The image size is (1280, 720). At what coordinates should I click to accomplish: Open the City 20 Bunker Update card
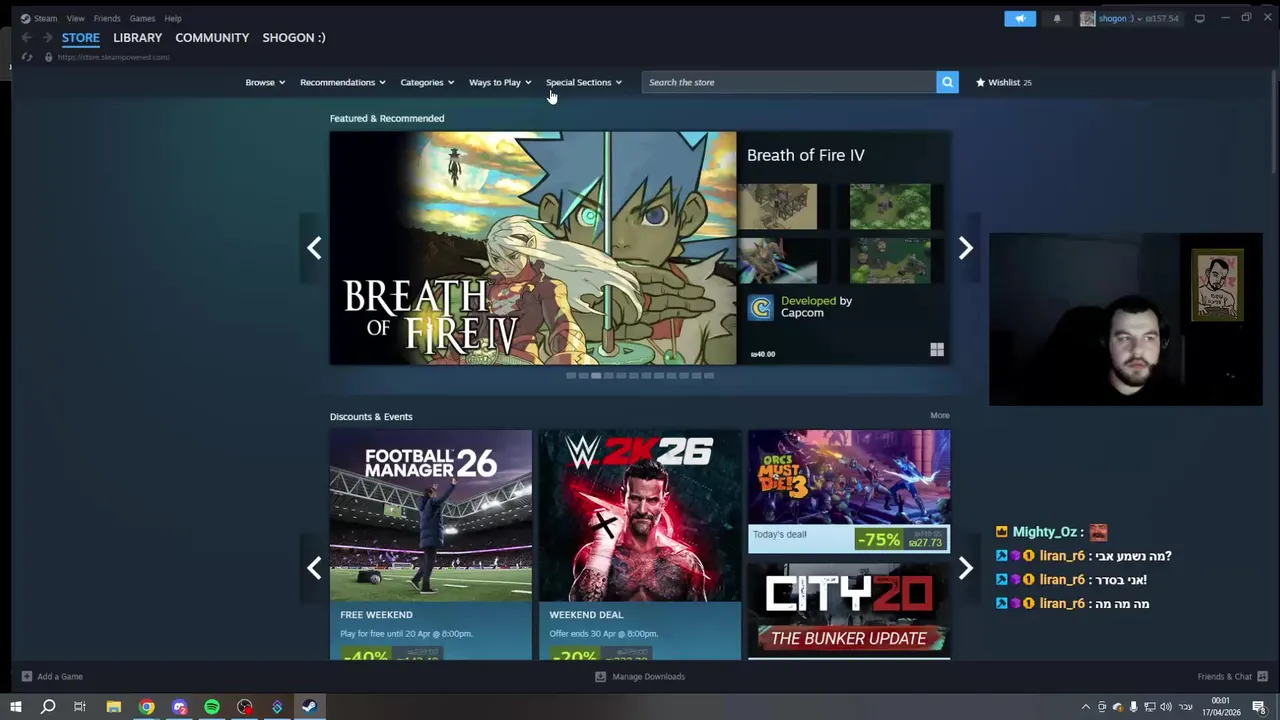point(849,610)
